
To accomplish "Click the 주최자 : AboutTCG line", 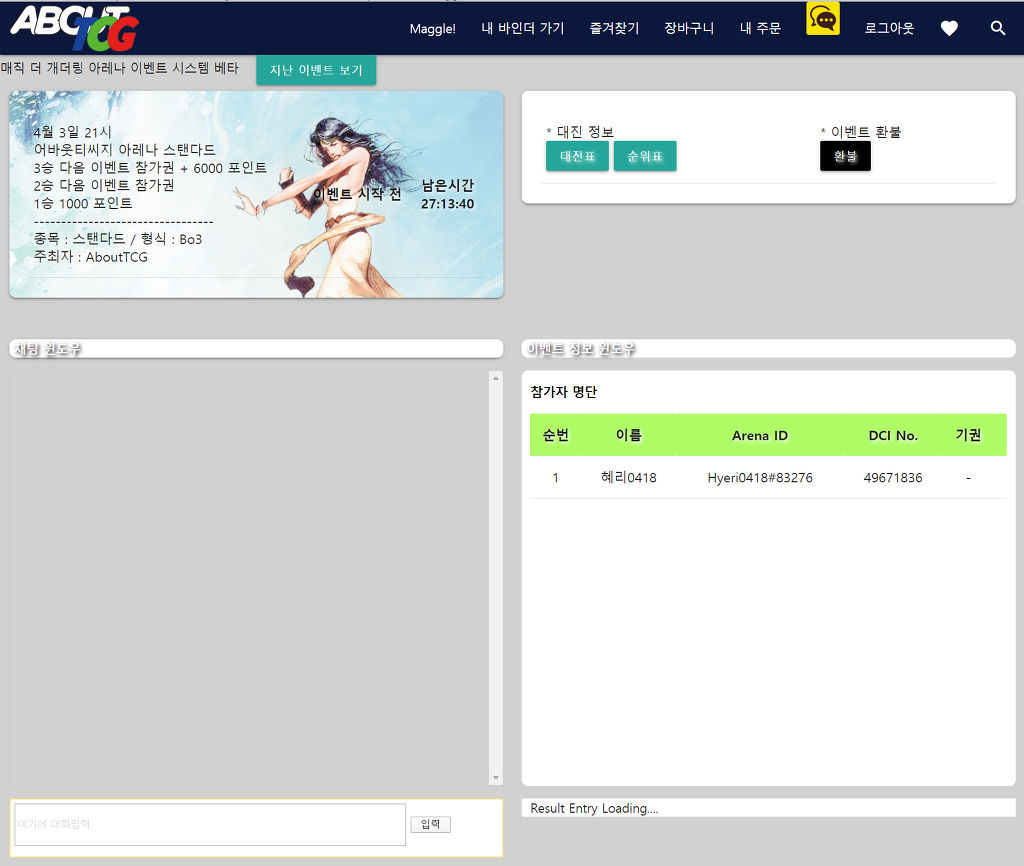I will [91, 257].
